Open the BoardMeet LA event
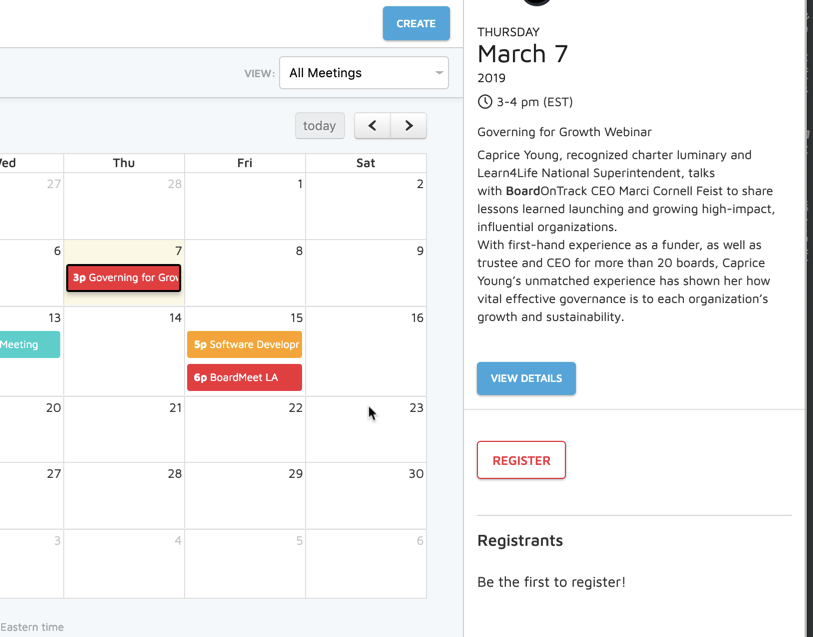 (244, 378)
